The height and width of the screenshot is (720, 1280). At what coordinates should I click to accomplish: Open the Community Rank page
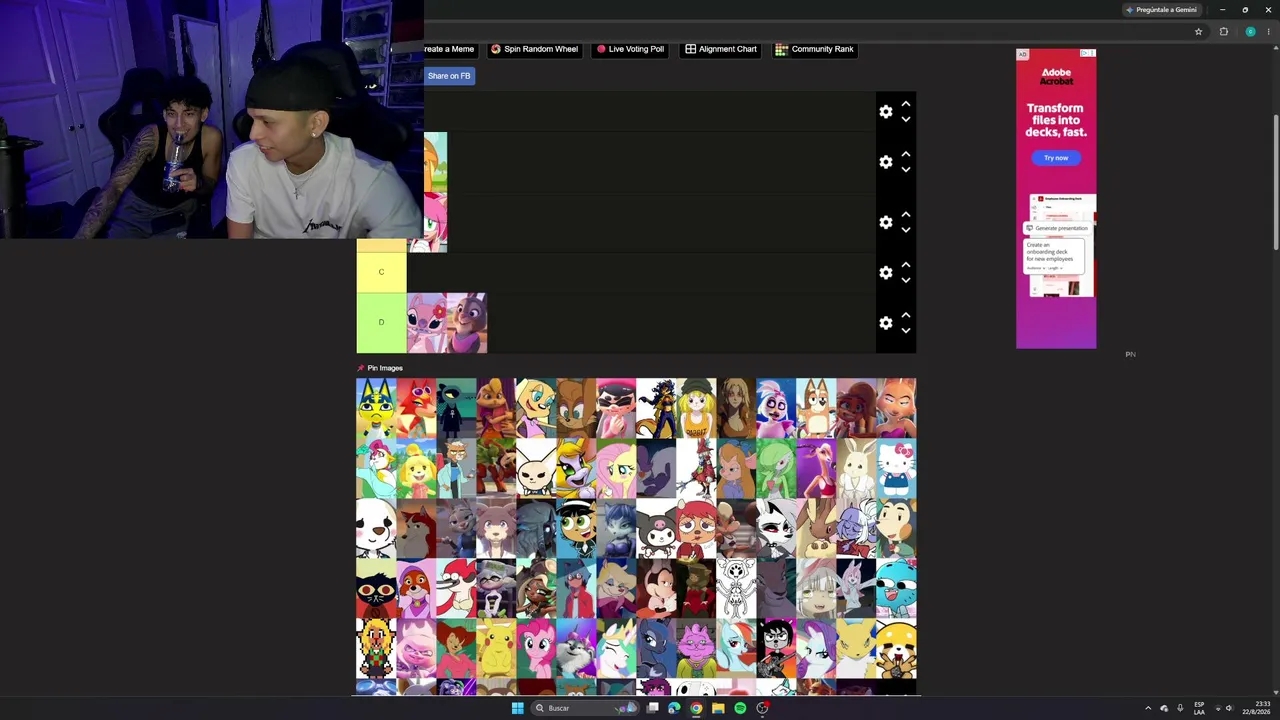point(815,49)
